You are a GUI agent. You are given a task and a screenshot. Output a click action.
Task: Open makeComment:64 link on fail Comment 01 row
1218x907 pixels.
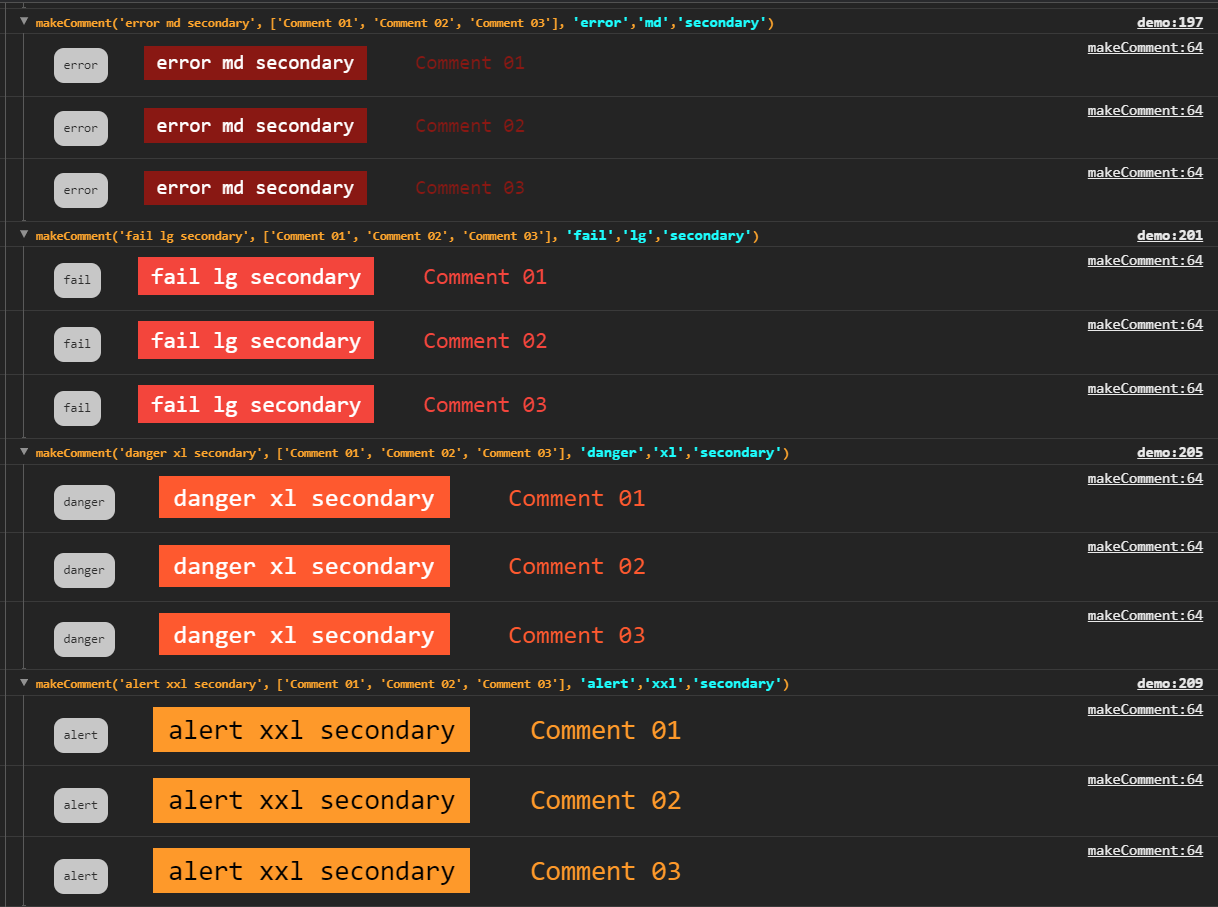pos(1145,260)
